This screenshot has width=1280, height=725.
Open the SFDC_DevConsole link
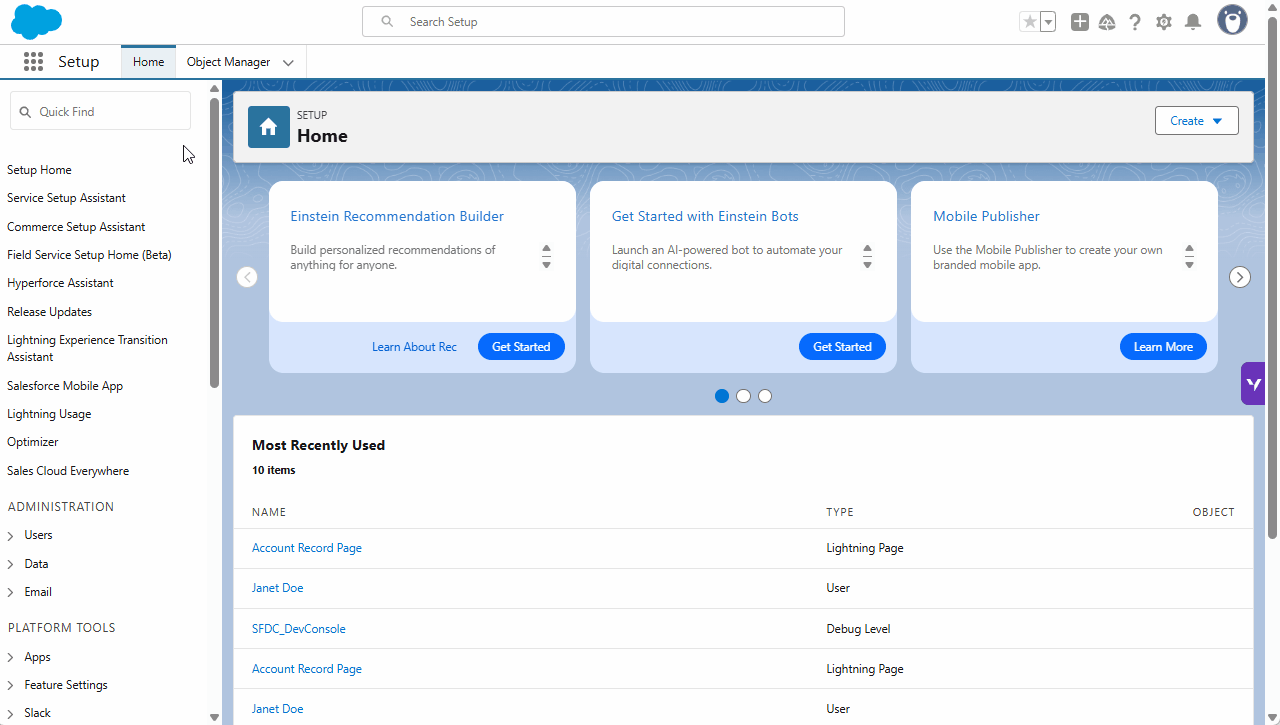(299, 629)
